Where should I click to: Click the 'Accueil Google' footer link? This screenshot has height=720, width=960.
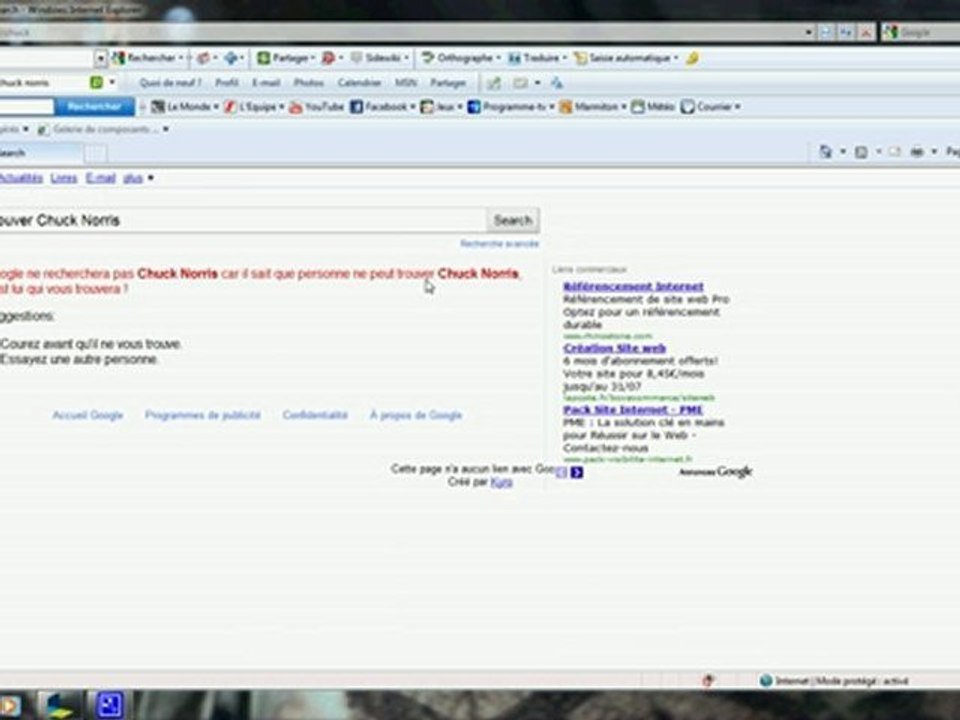click(88, 415)
